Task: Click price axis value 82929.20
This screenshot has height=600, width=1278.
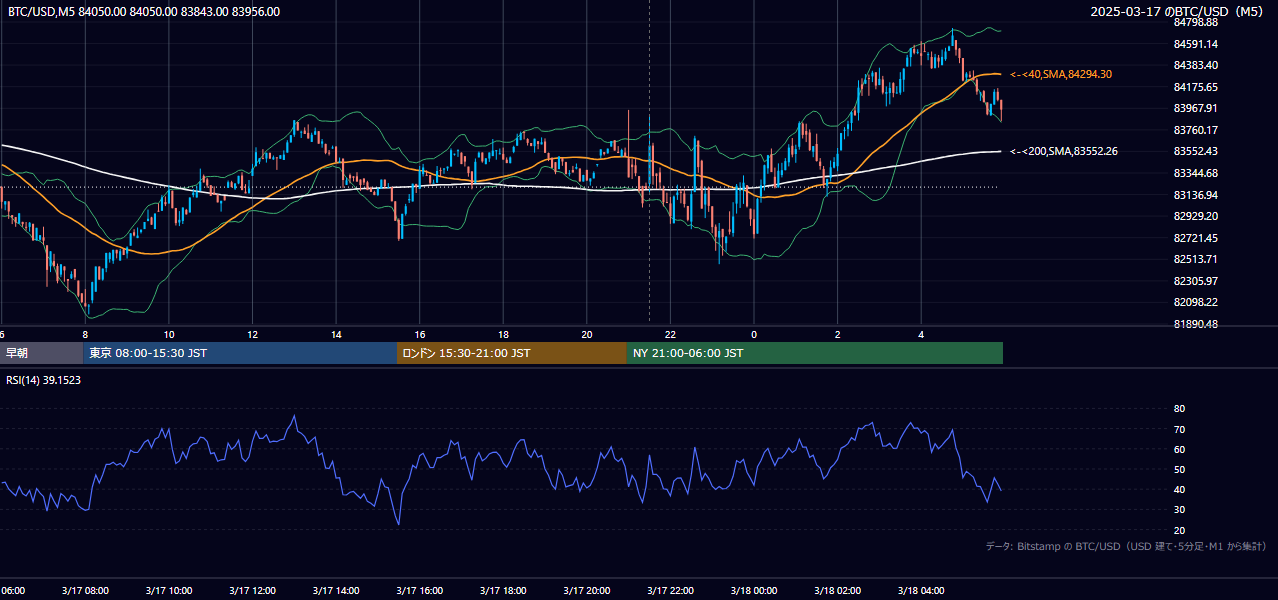Action: (1196, 216)
